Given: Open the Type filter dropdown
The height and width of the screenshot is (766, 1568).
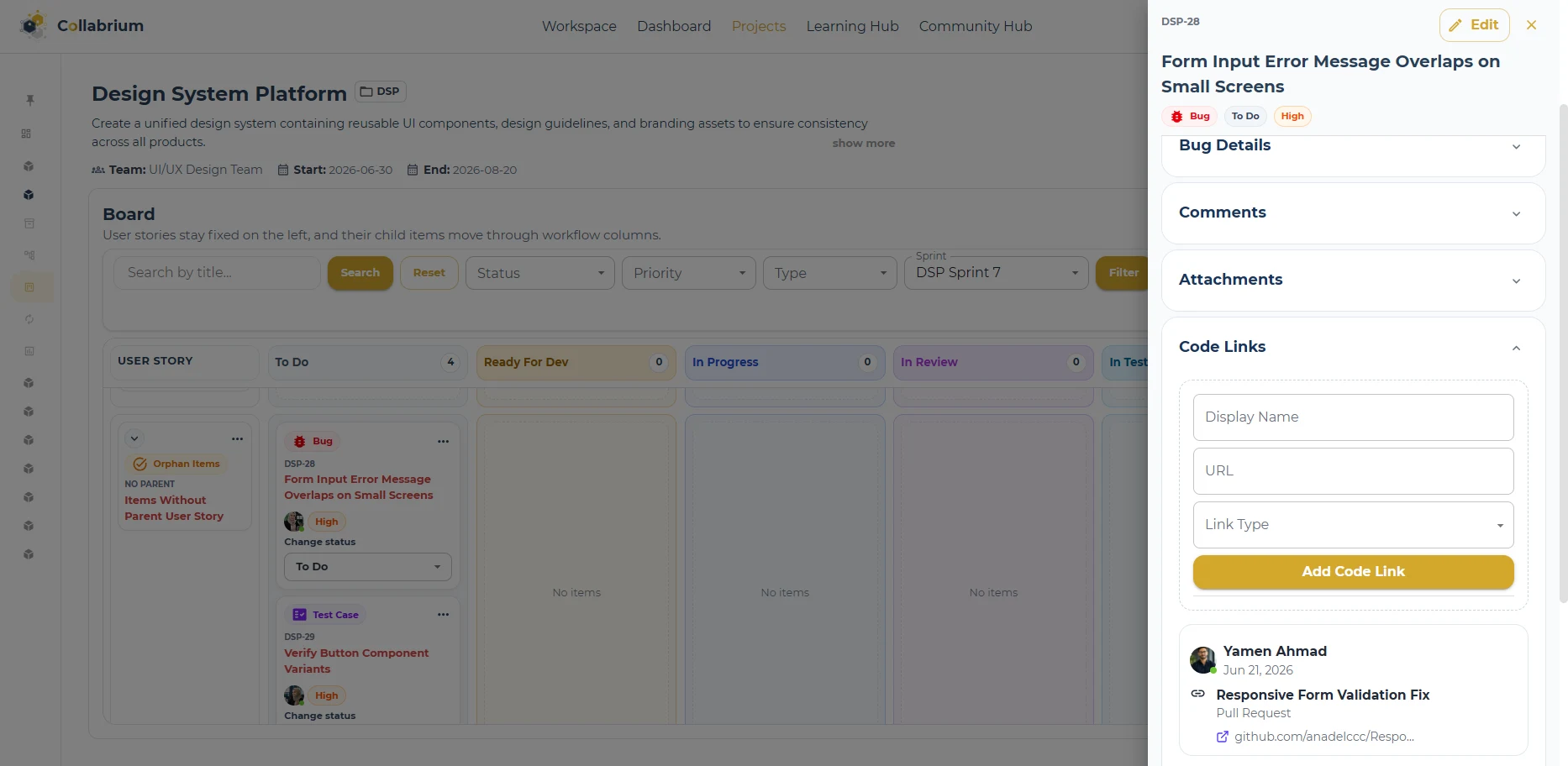Looking at the screenshot, I should (x=830, y=273).
